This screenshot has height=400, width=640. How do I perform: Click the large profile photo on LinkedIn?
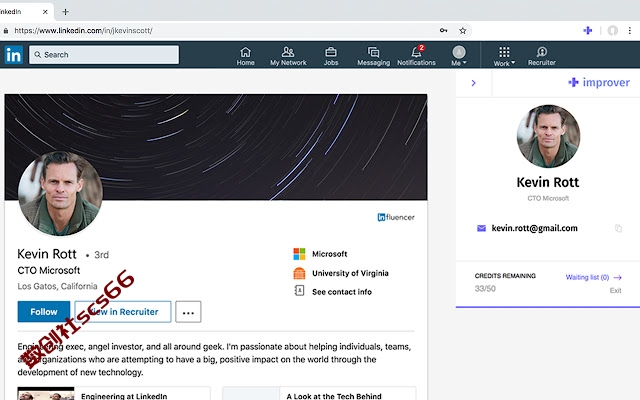point(60,193)
